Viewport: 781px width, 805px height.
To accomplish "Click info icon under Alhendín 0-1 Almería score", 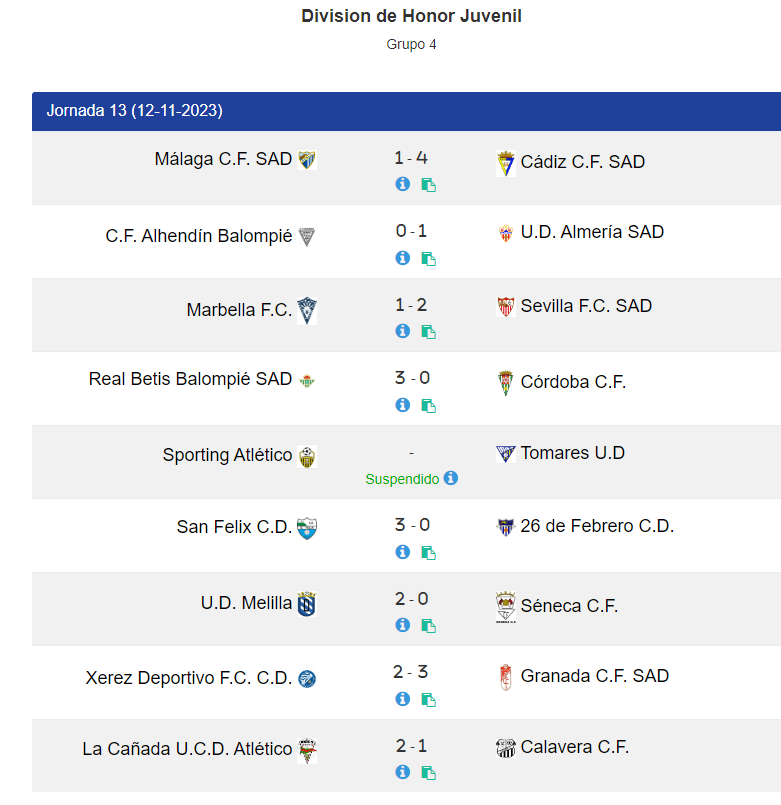I will pyautogui.click(x=403, y=258).
